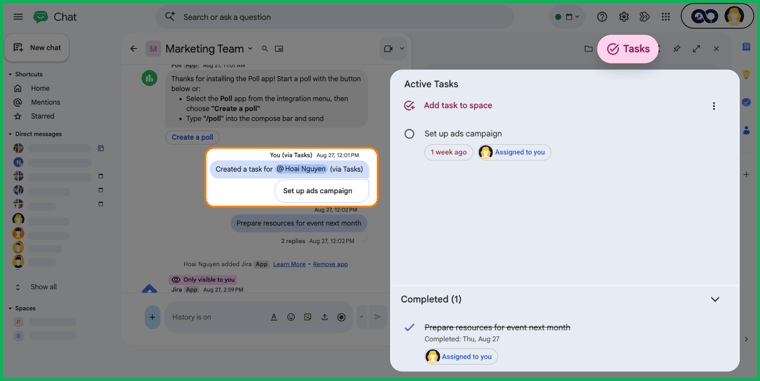Open the shared files folder icon
This screenshot has width=760, height=381.
coord(588,49)
